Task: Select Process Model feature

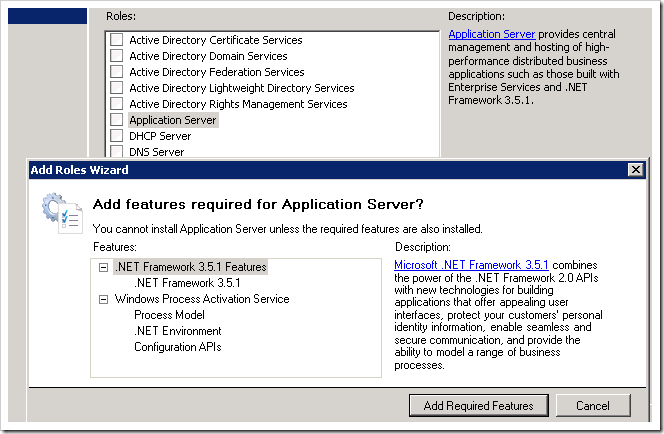Action: pyautogui.click(x=169, y=315)
